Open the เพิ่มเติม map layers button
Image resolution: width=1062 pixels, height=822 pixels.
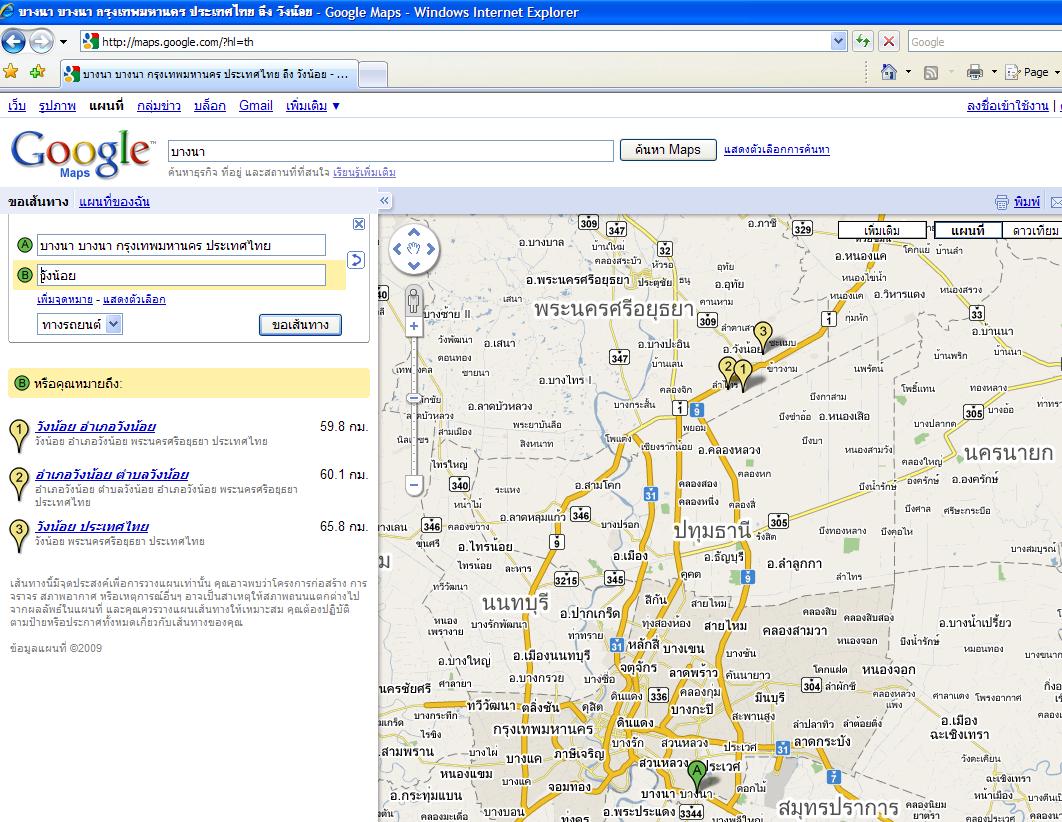pos(882,230)
